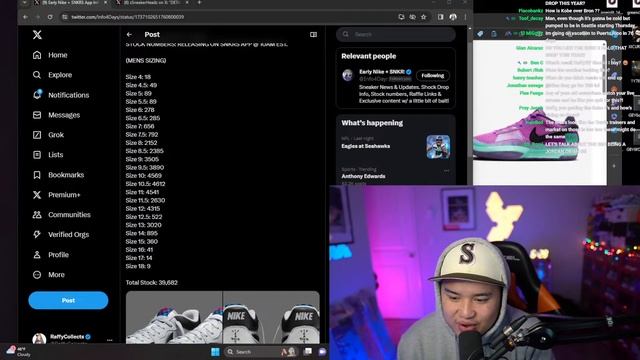Open the Windows Start menu
Screen dimensions: 640x360
pos(215,351)
